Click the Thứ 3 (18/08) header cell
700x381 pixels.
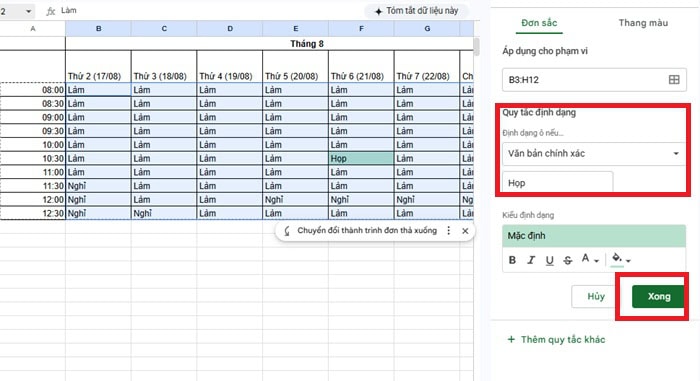pyautogui.click(x=164, y=66)
